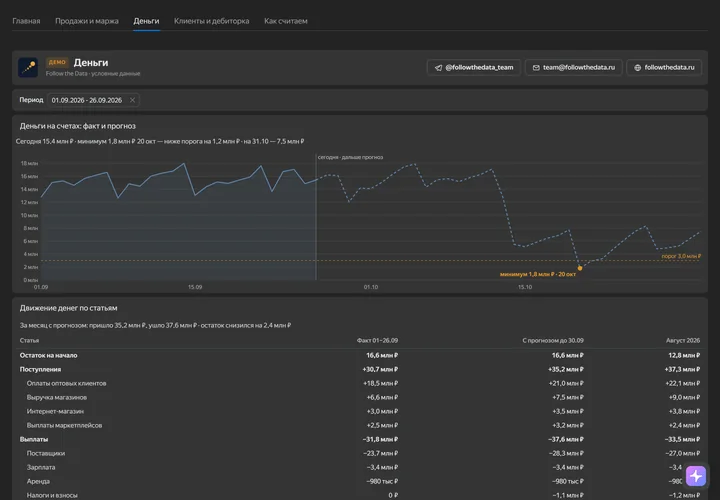
Task: Click value '+37,3 млн ₽' August cell
Action: tap(682, 369)
